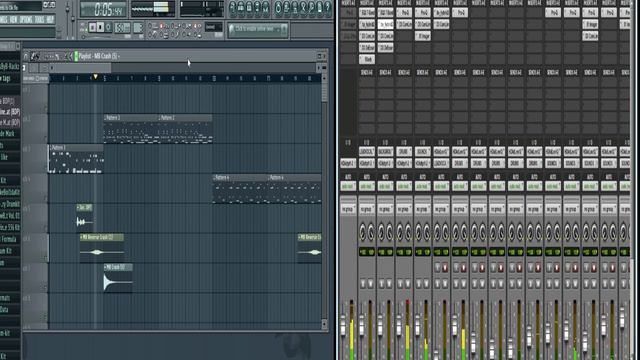Click the Formula item in the FL browser

[x=10, y=239]
